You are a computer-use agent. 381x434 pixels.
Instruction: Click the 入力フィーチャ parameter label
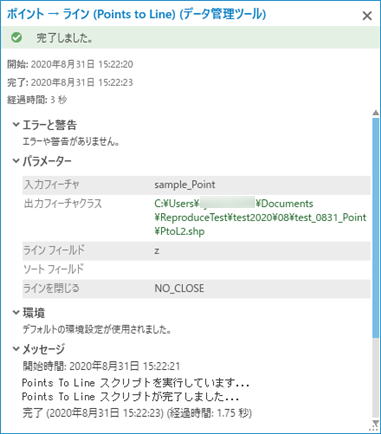coord(52,184)
